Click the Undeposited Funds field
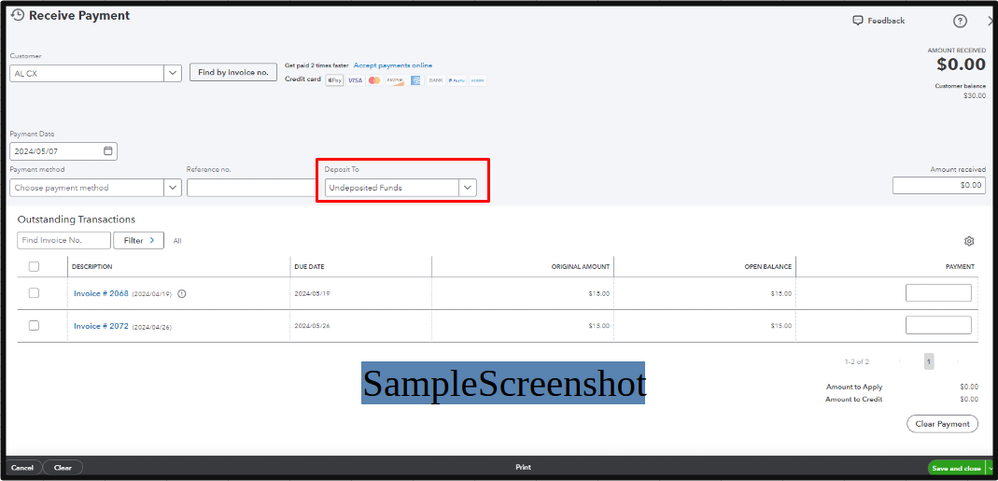Screen dimensions: 998x481 (392, 188)
